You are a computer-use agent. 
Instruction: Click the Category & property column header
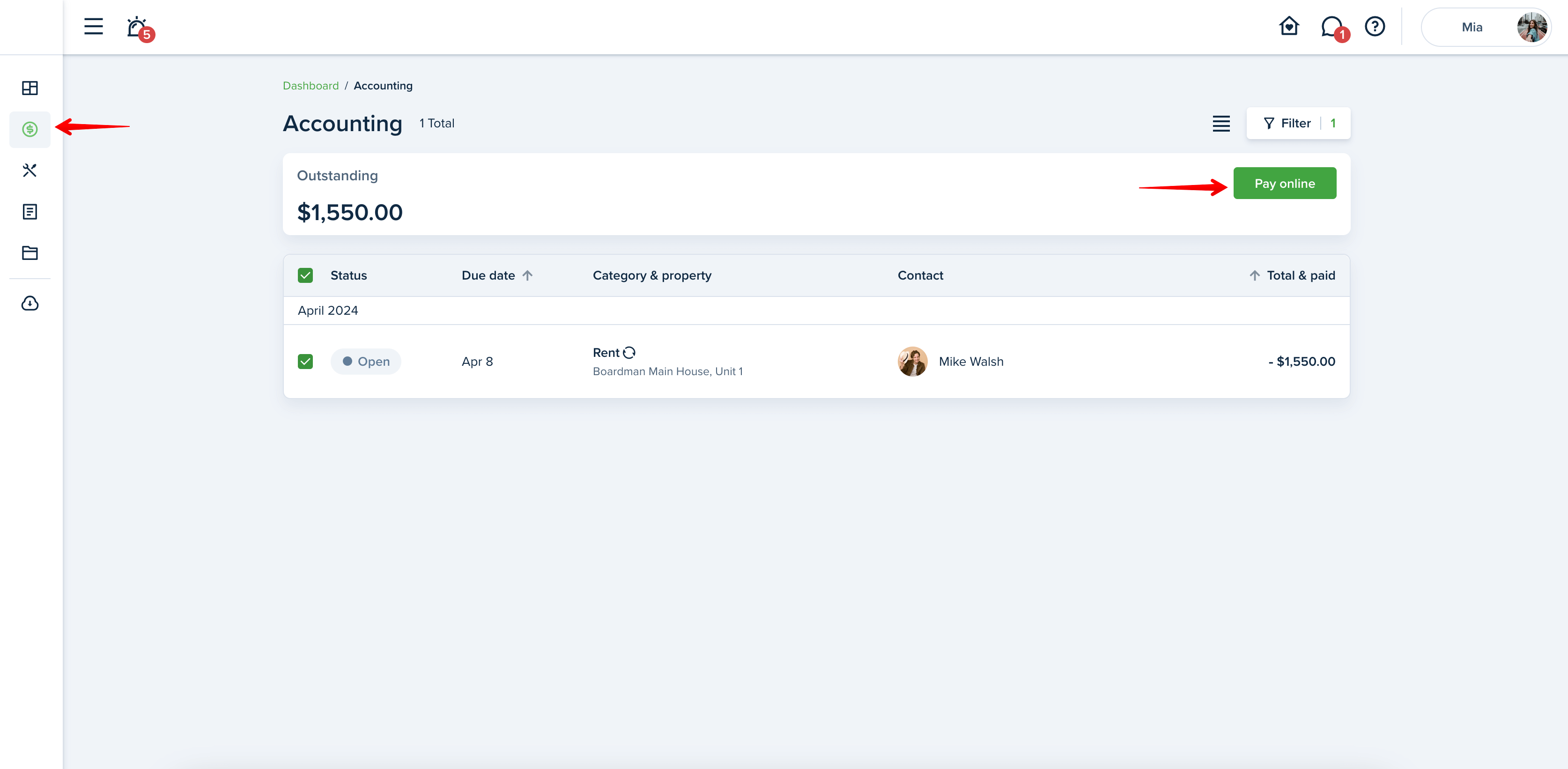click(652, 276)
